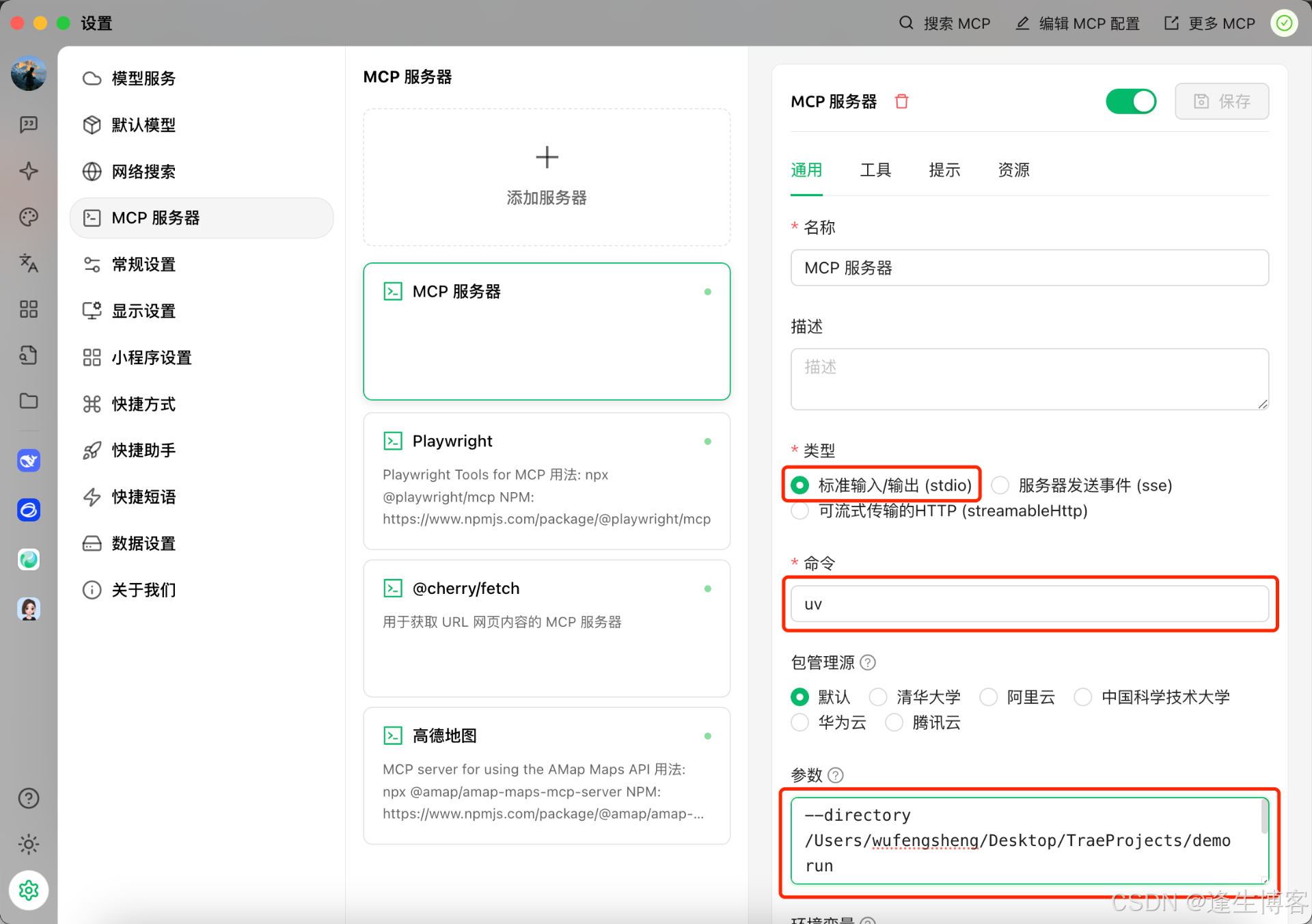Open the chat assistant sidebar icon
The width and height of the screenshot is (1312, 924).
click(x=29, y=124)
